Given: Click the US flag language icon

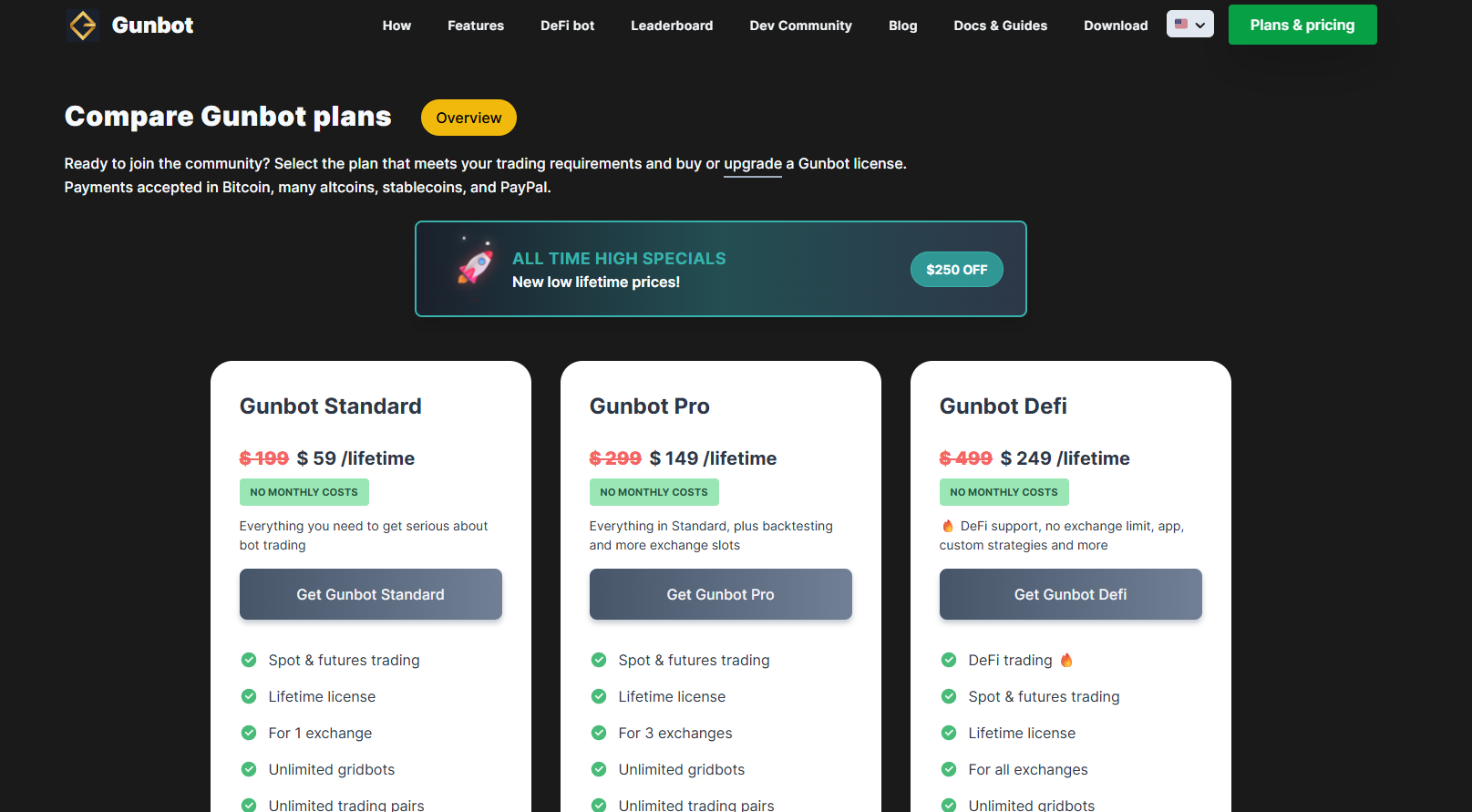Looking at the screenshot, I should [x=1181, y=24].
